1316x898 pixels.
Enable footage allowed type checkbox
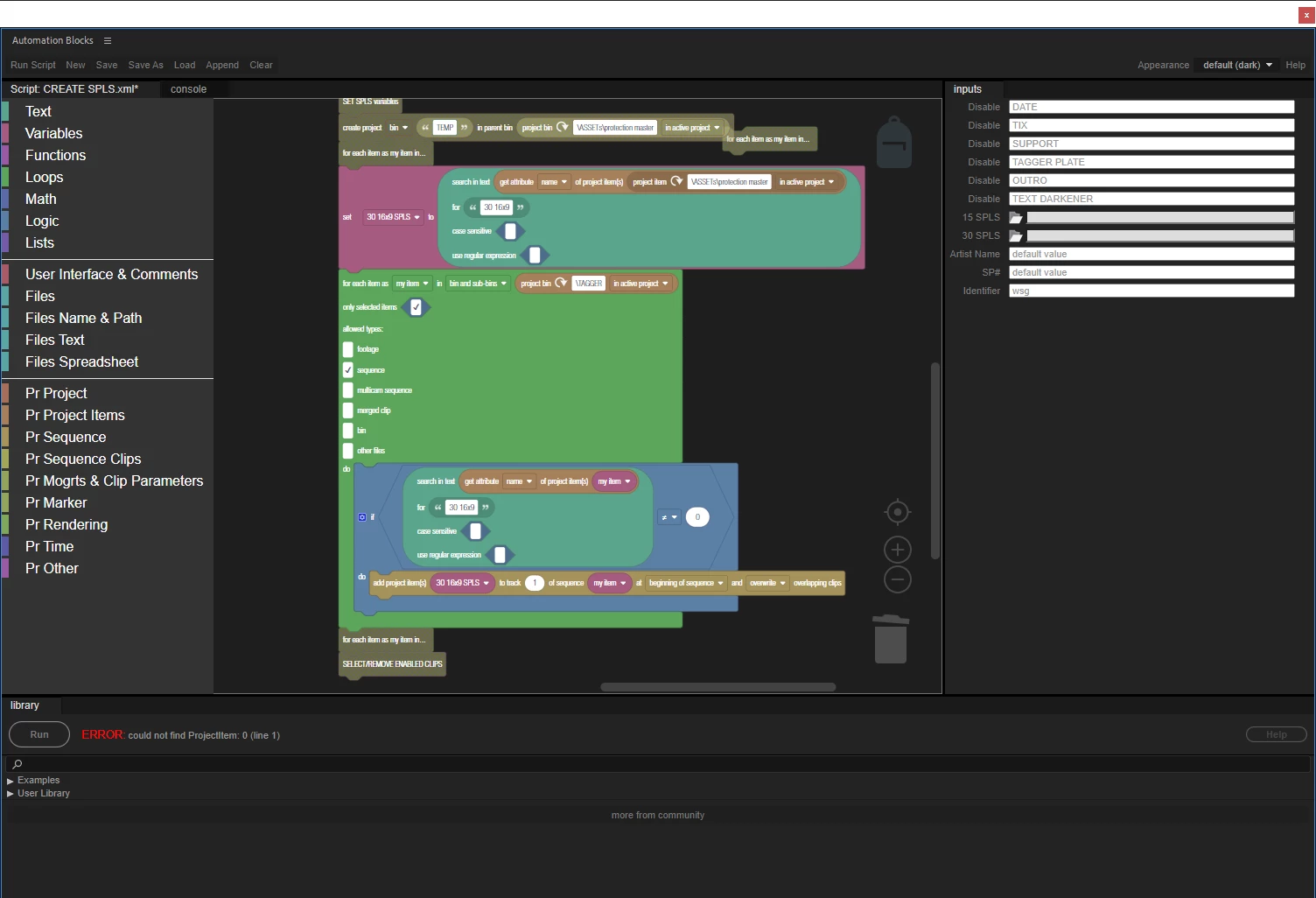348,349
